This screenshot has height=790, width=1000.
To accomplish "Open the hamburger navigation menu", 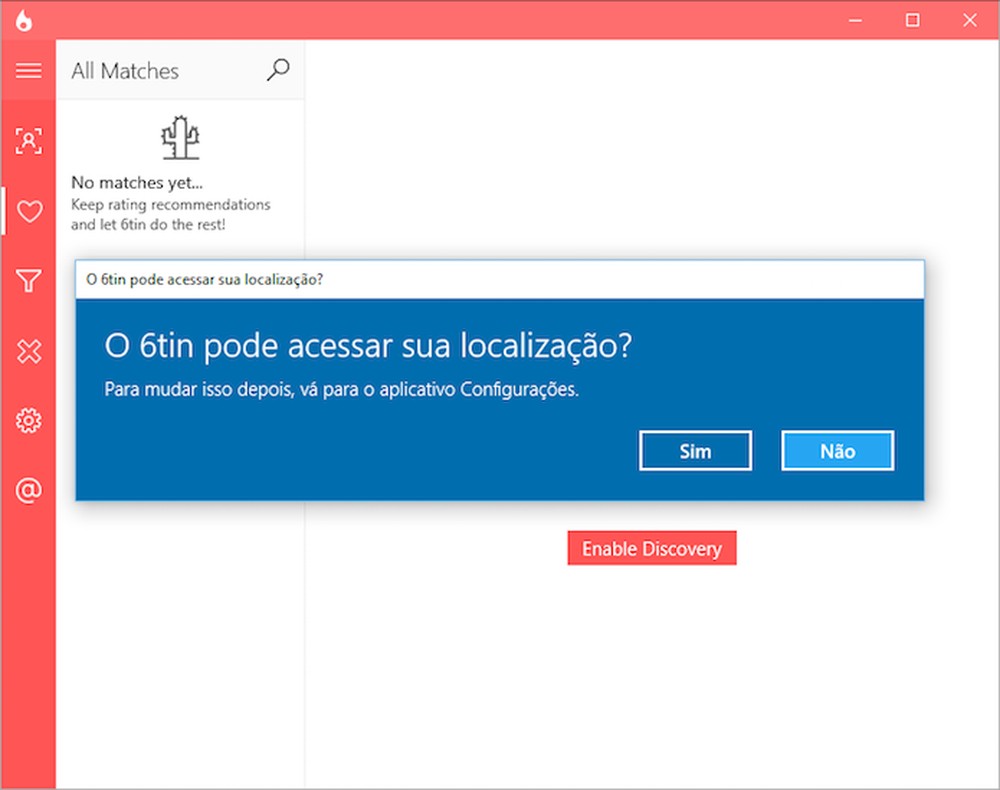I will [x=29, y=70].
